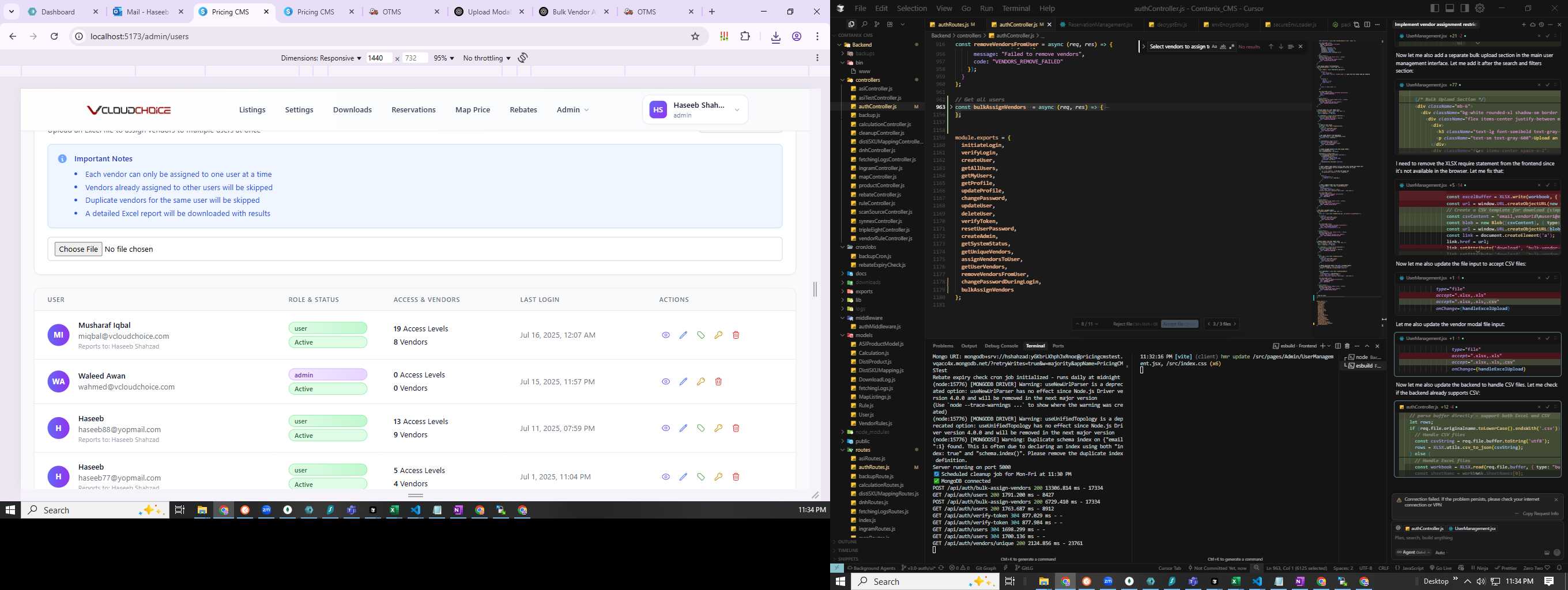Edit Waleed Awan with the pencil icon
This screenshot has height=590, width=1568.
pyautogui.click(x=684, y=381)
